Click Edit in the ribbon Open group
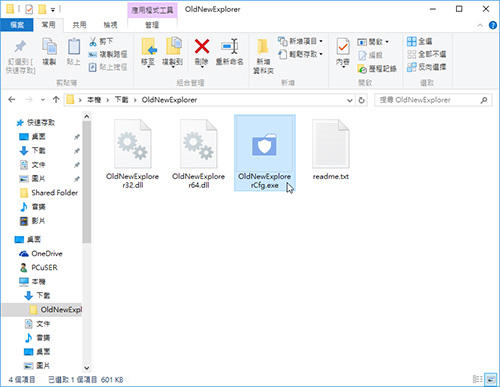The height and width of the screenshot is (387, 500). point(370,55)
